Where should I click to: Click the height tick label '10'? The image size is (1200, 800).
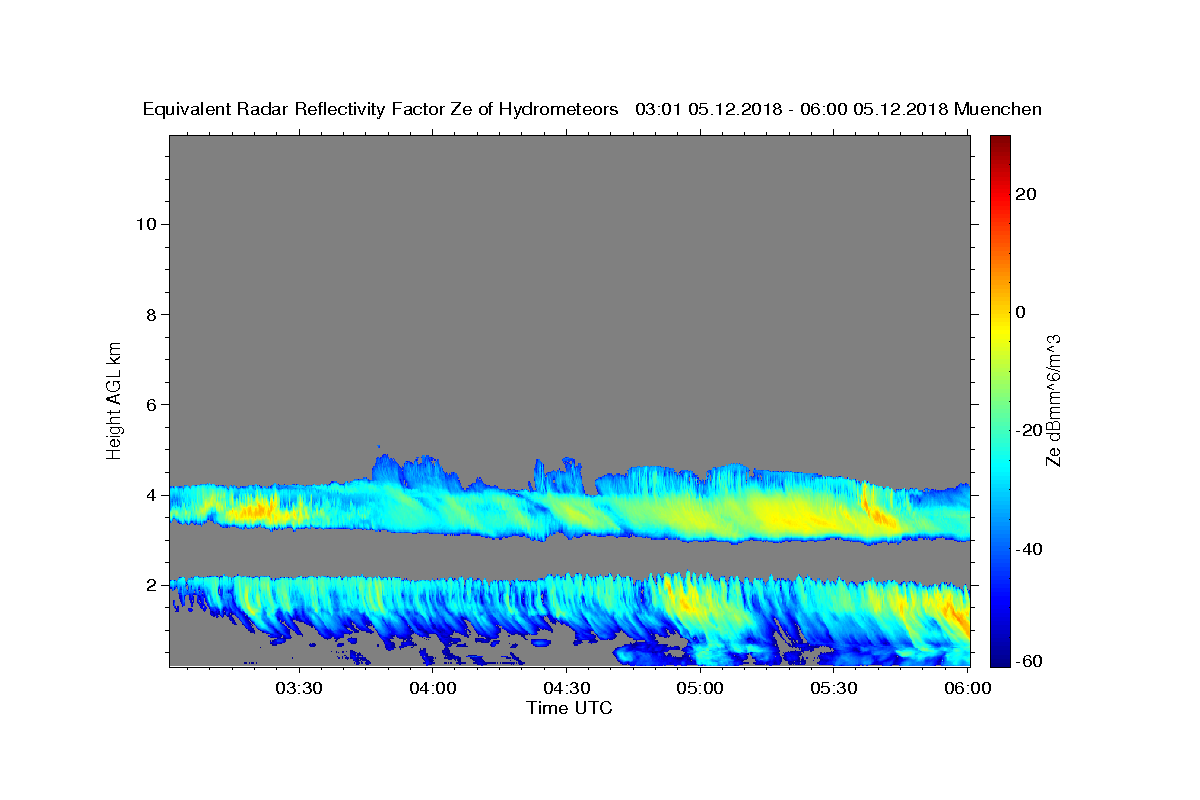tap(145, 224)
